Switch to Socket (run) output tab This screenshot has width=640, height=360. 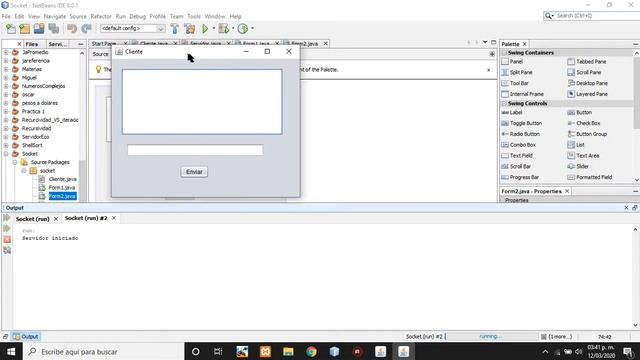point(33,219)
